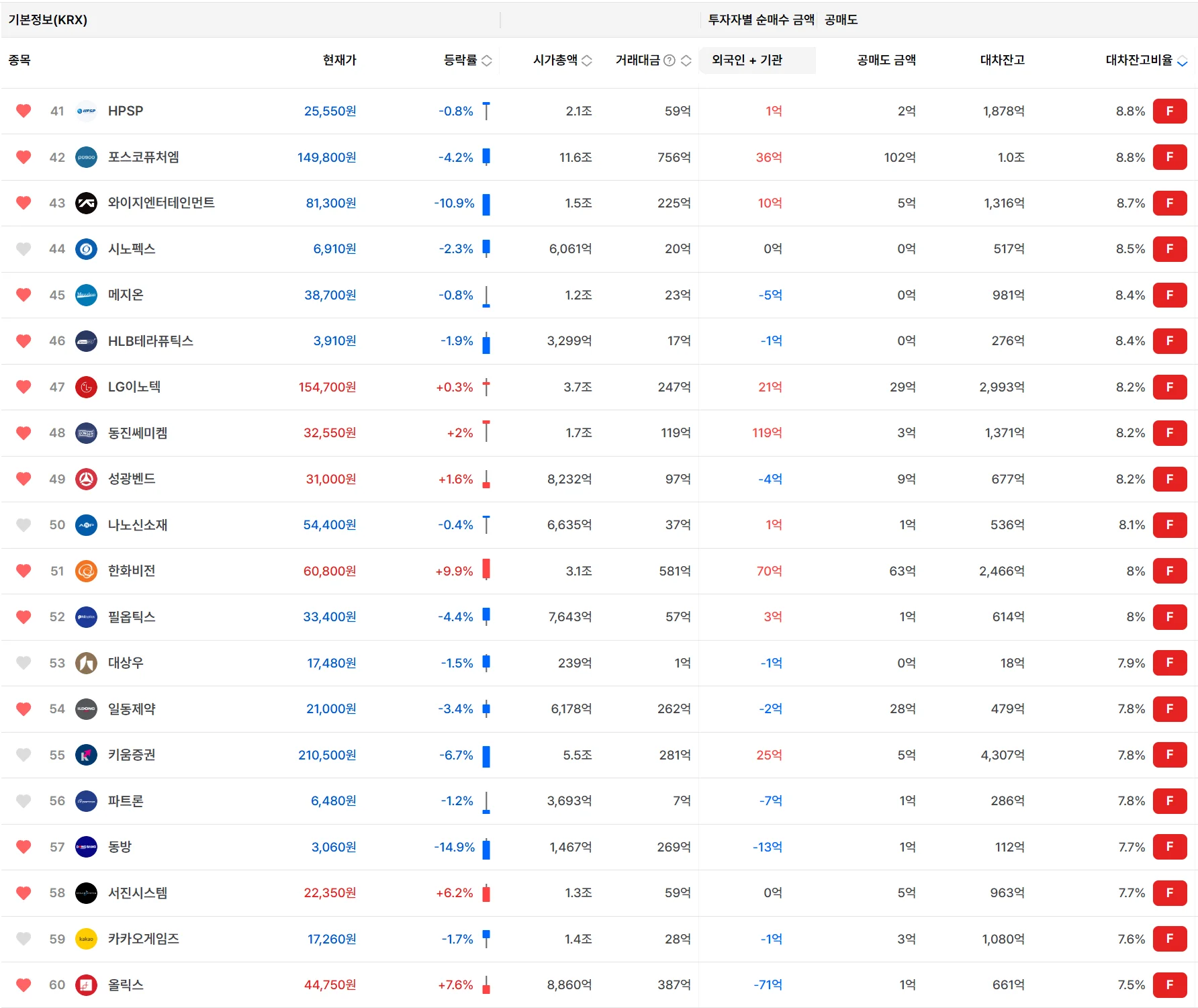The height and width of the screenshot is (1008, 1198).
Task: Click the 와이지엔터테인먼트 logo icon
Action: pyautogui.click(x=86, y=203)
